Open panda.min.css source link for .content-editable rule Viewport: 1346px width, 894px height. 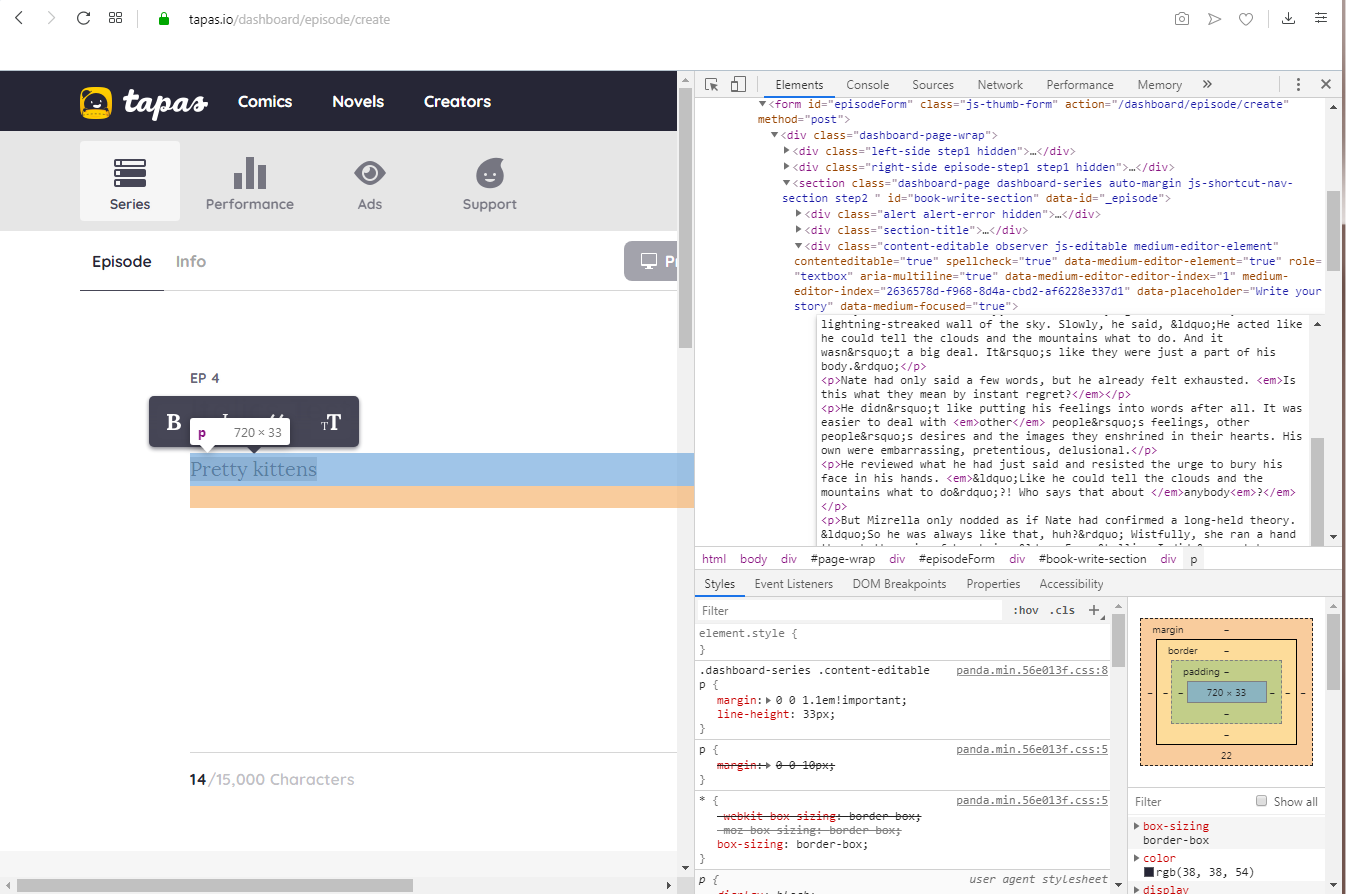[1031, 670]
